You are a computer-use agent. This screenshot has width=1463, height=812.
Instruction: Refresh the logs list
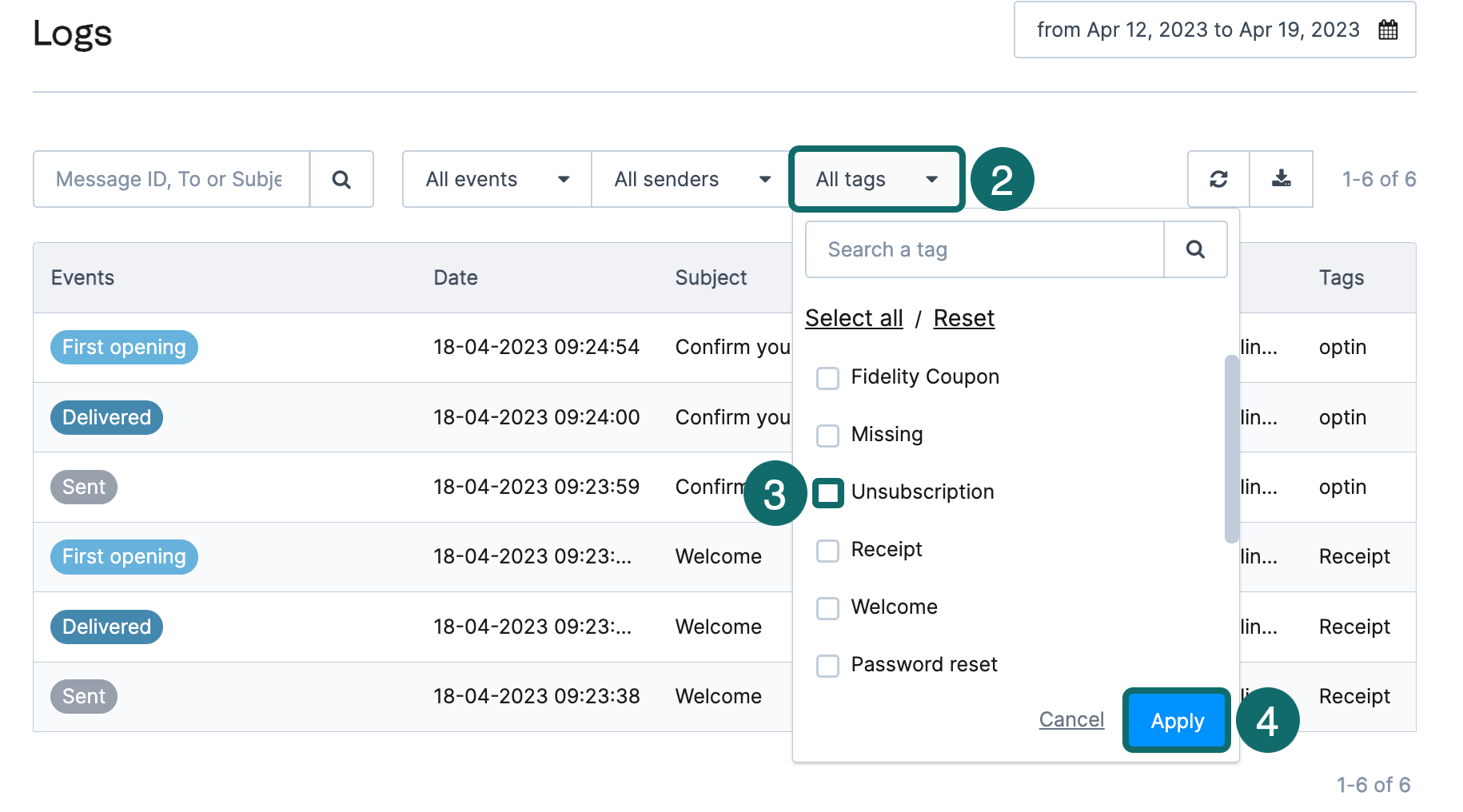[x=1218, y=179]
